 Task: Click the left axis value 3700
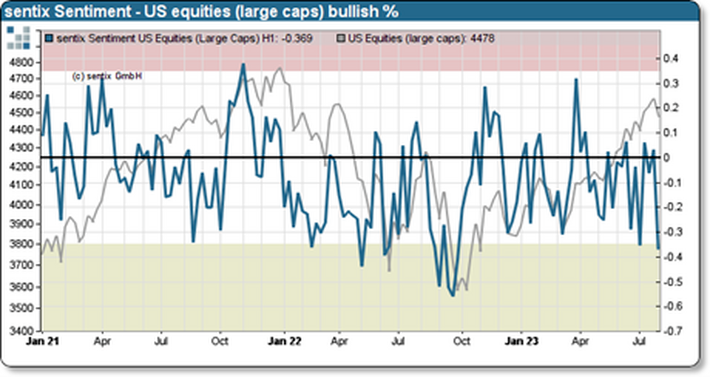tap(21, 265)
